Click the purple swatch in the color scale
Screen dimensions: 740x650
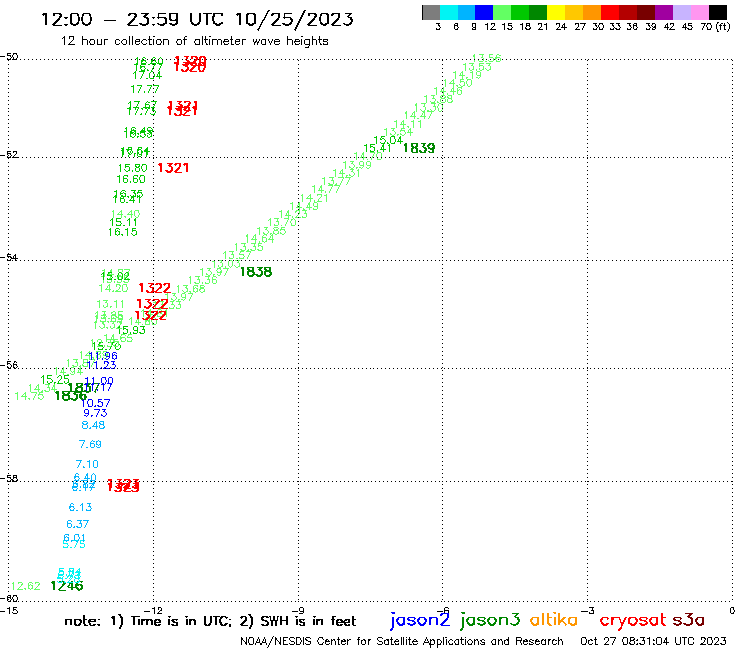(x=664, y=12)
